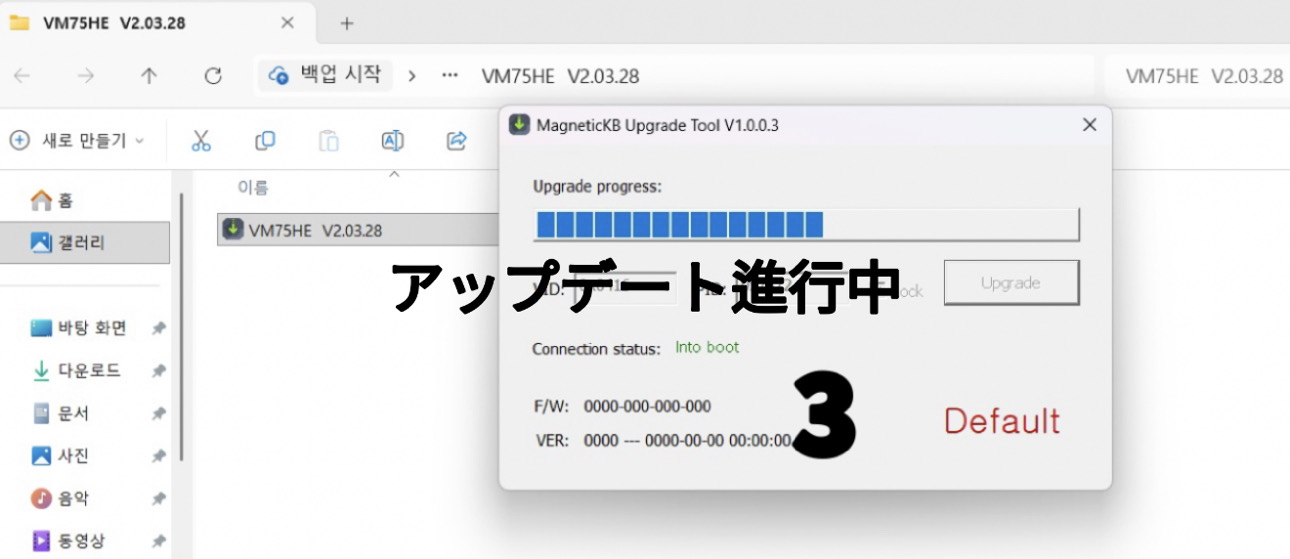Viewport: 1290px width, 559px height.
Task: Sort by the 이름 column header
Action: (252, 187)
